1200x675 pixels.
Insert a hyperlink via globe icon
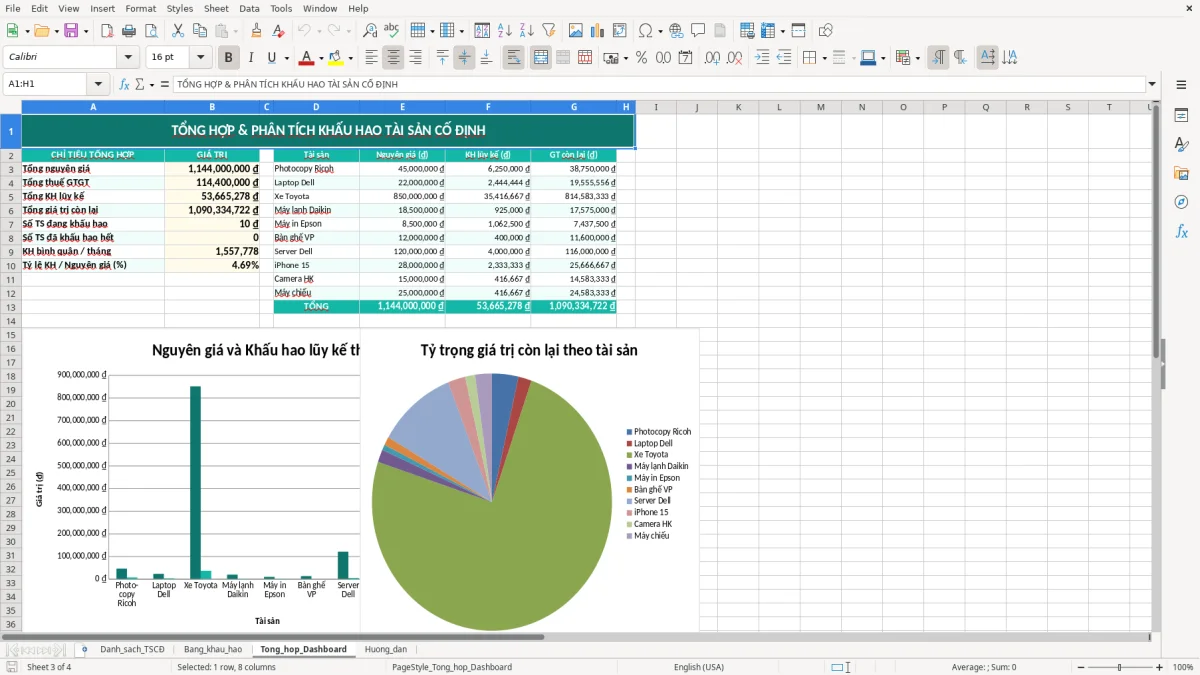[x=676, y=31]
